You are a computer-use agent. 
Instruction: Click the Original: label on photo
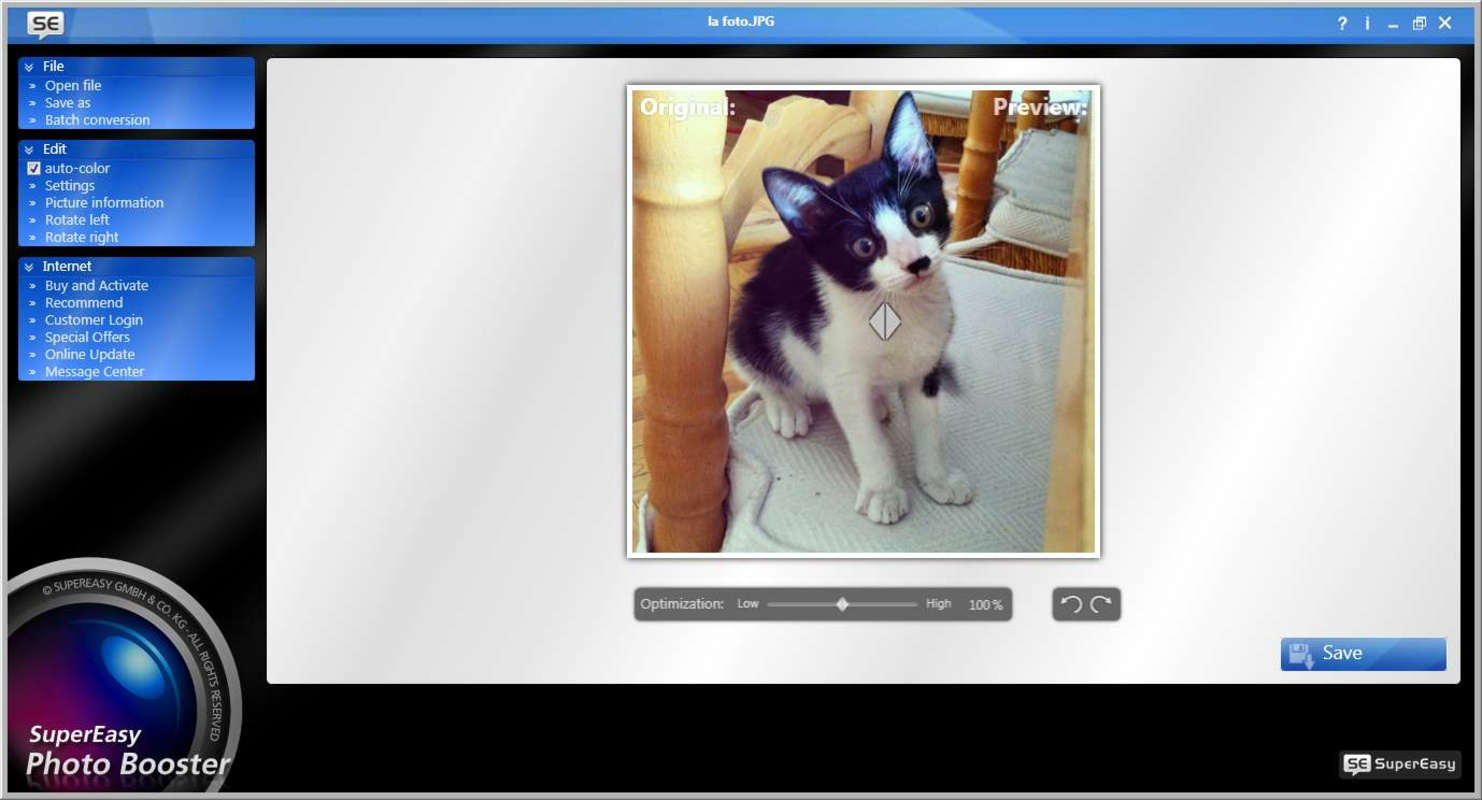pos(688,106)
